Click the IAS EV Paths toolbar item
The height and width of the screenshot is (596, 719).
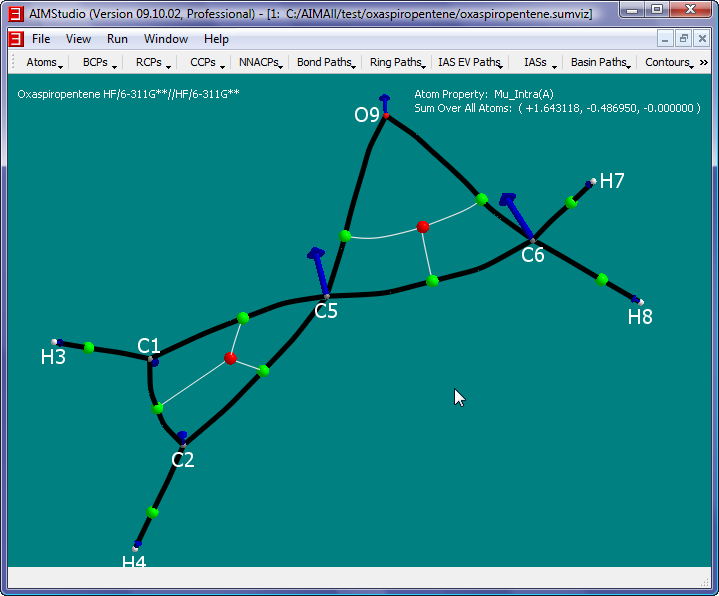pos(470,62)
